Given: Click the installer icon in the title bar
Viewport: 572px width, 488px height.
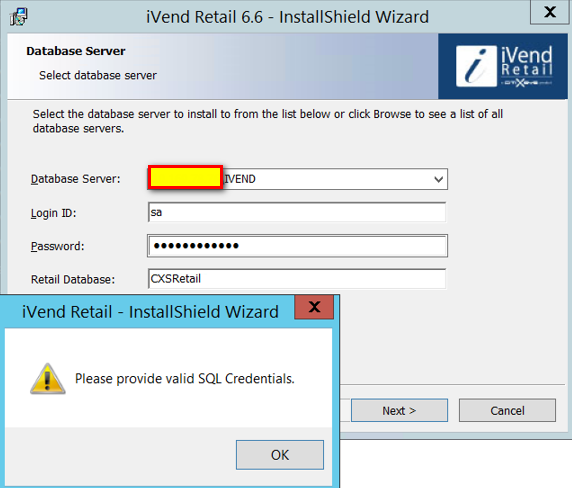Looking at the screenshot, I should (x=19, y=17).
